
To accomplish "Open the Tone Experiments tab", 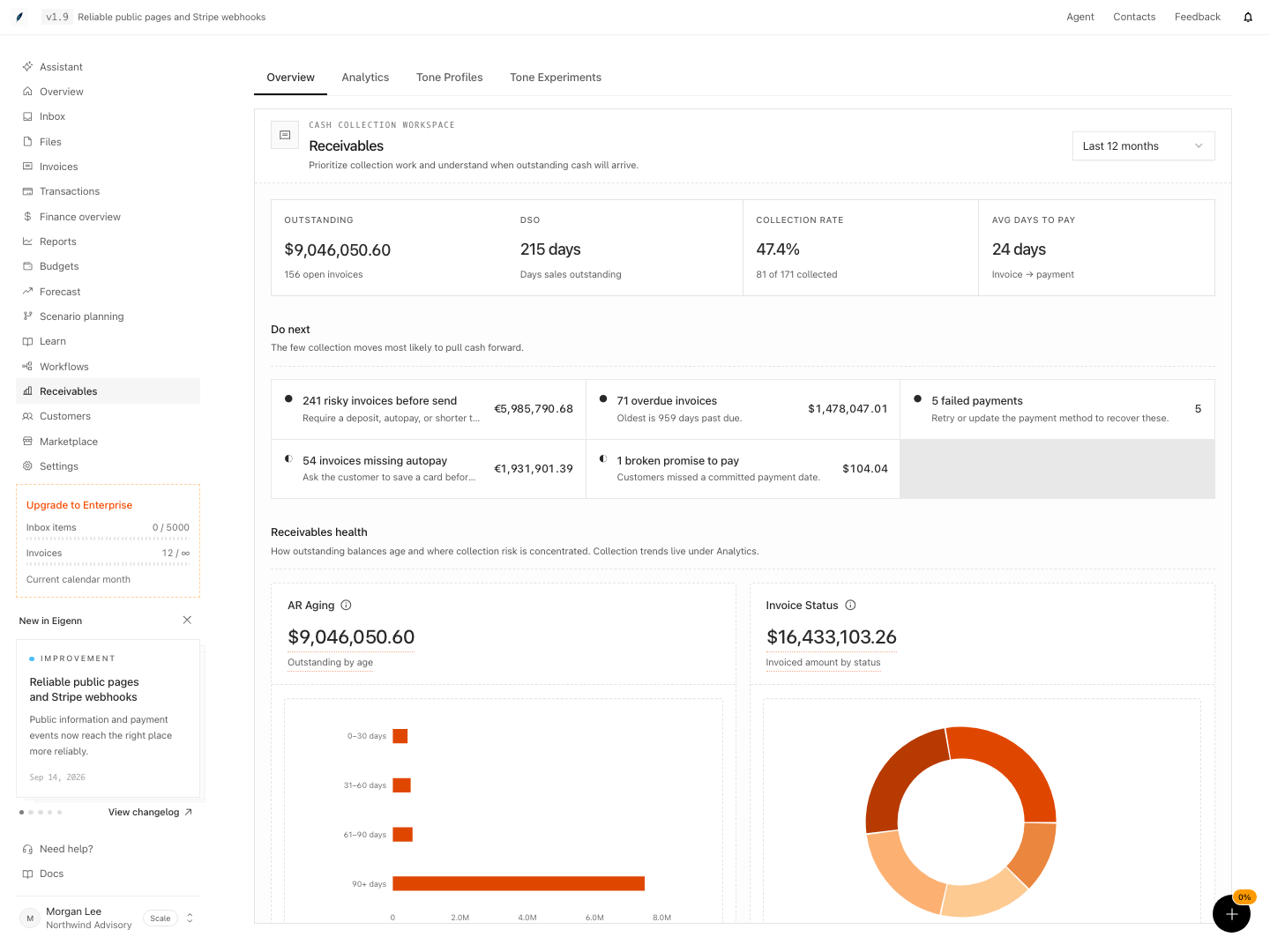I will tap(556, 78).
